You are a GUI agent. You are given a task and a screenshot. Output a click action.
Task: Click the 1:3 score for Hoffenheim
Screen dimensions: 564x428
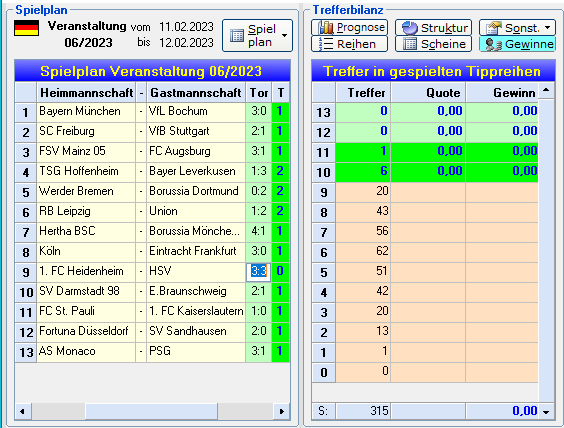[259, 171]
